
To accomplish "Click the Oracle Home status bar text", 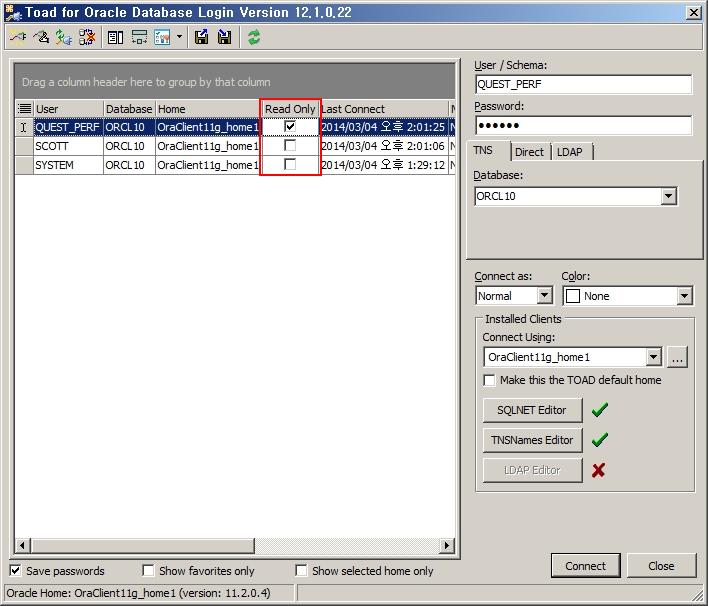I will pyautogui.click(x=138, y=593).
